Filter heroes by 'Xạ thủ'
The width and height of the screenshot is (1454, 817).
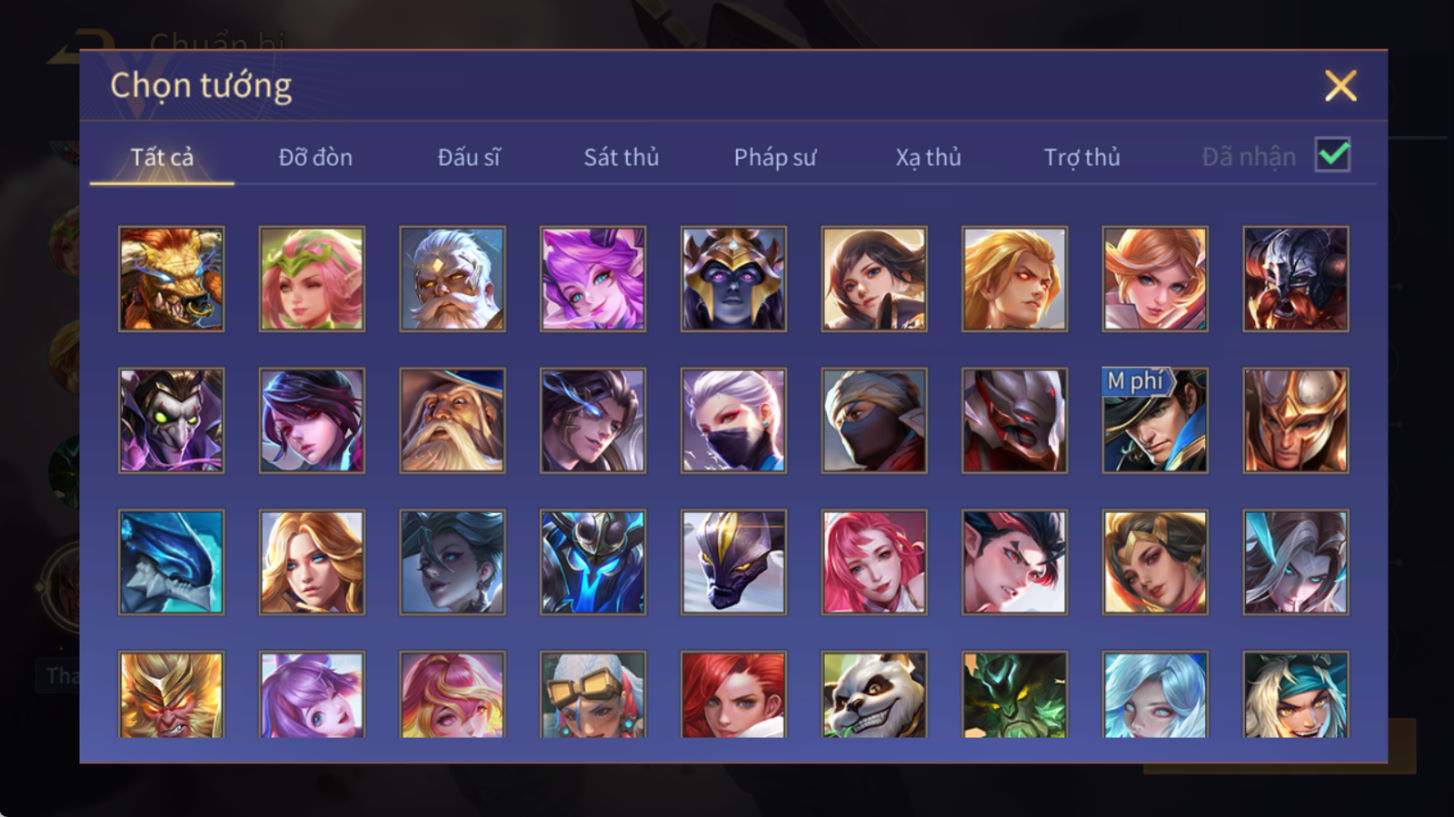[x=928, y=157]
